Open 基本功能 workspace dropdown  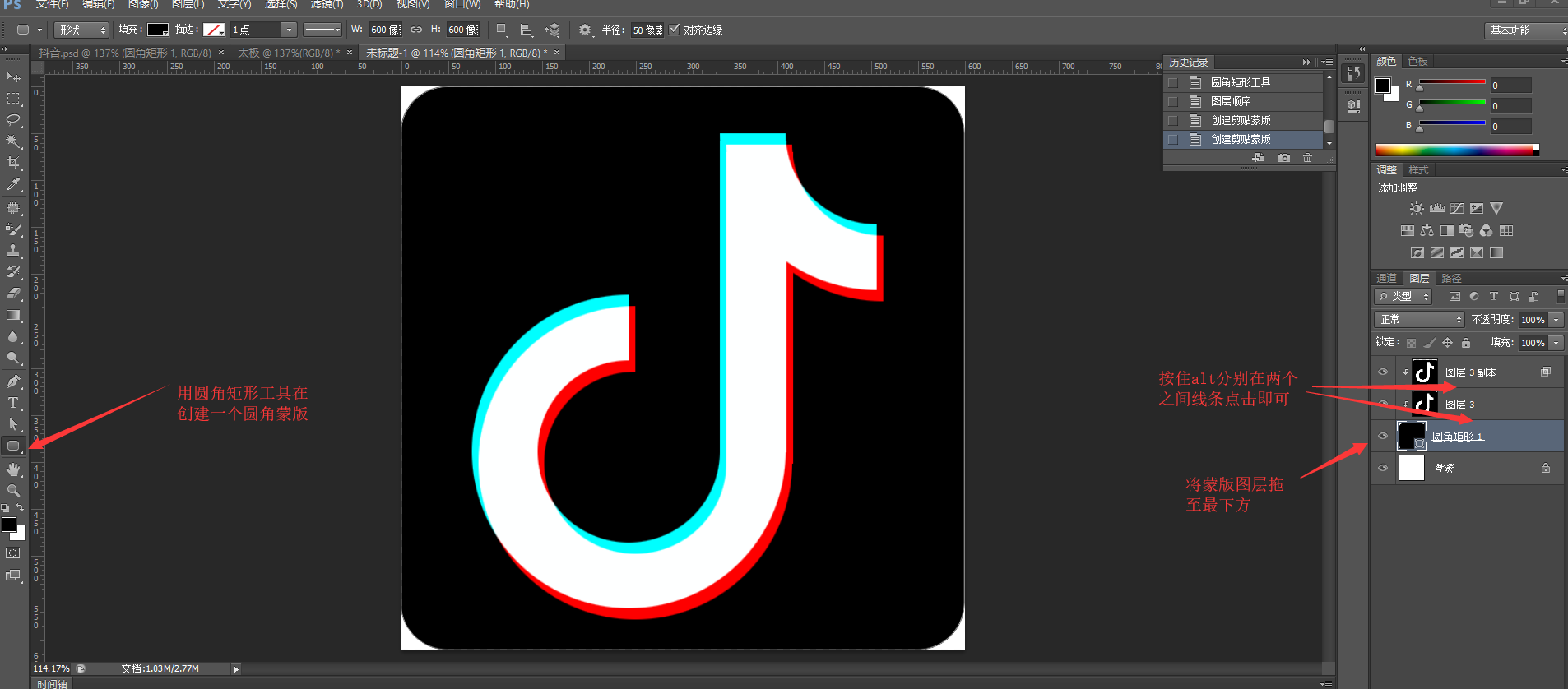click(1527, 30)
